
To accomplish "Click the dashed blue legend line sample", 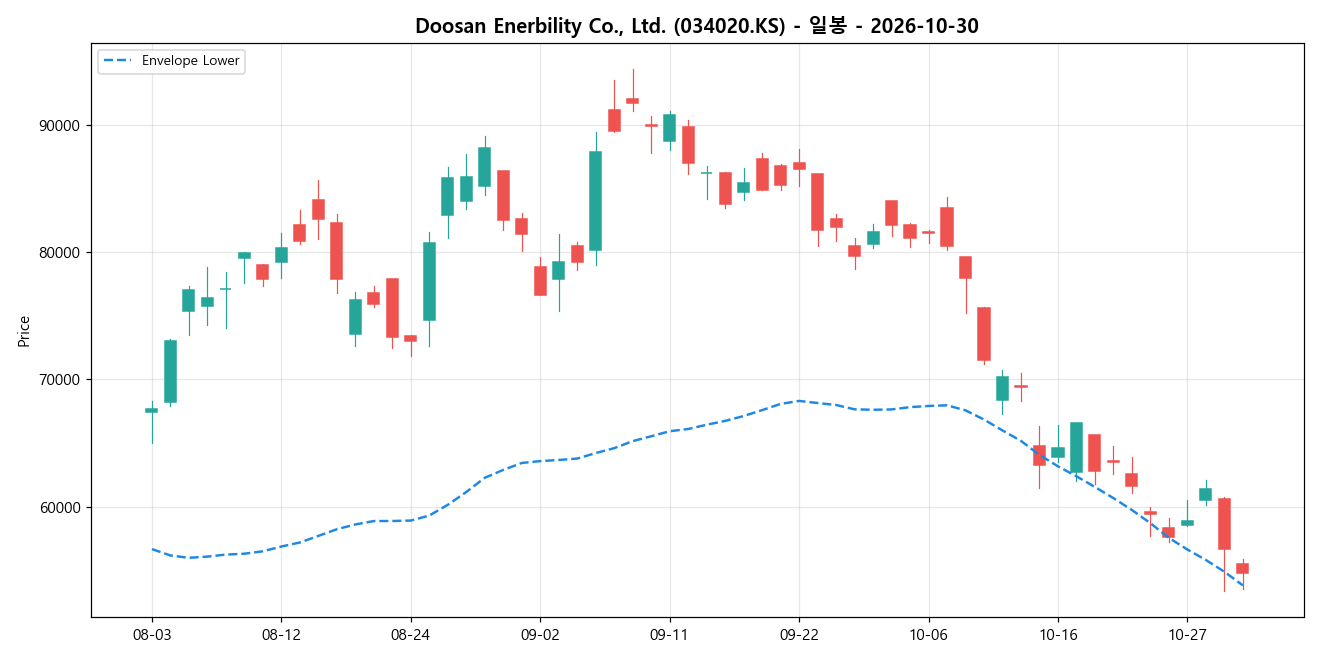I will [x=116, y=61].
